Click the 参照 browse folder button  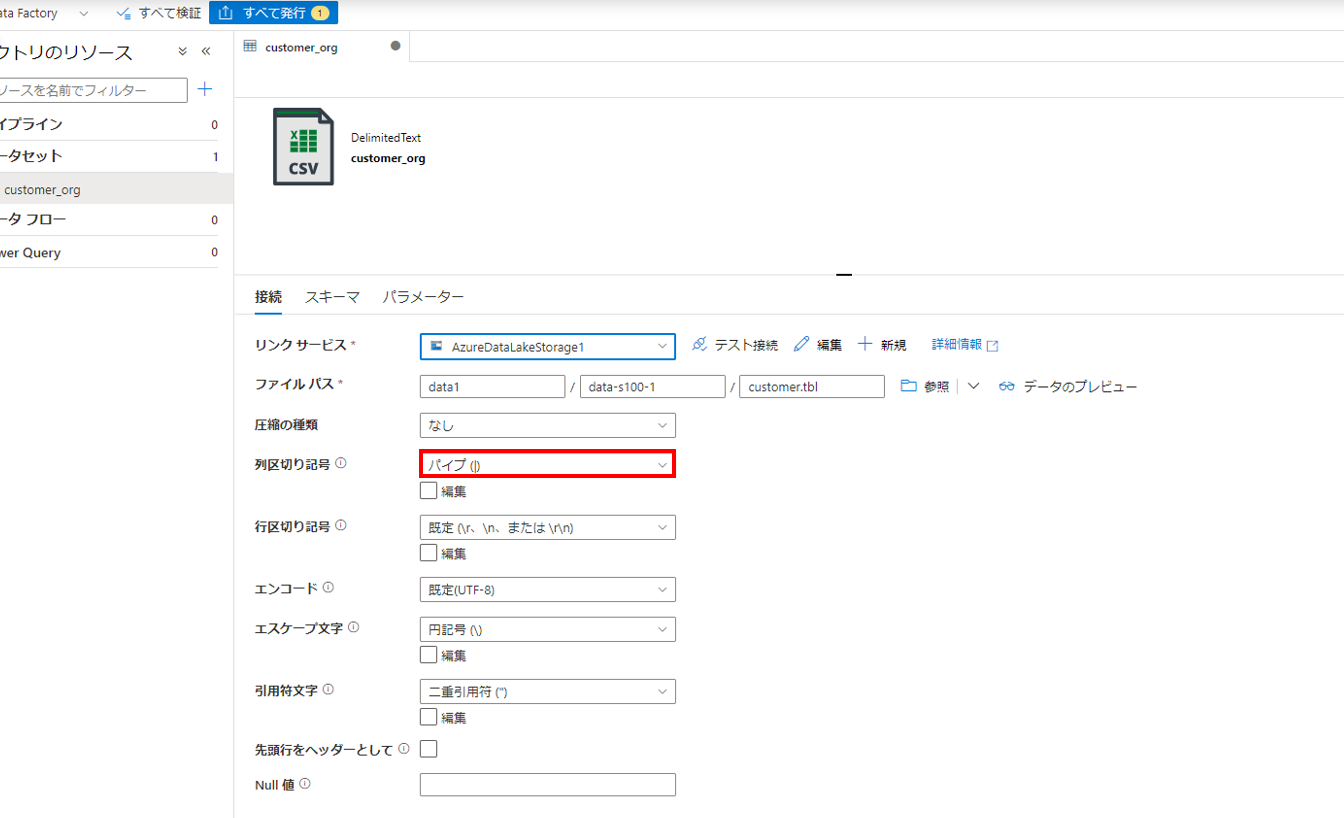point(925,386)
